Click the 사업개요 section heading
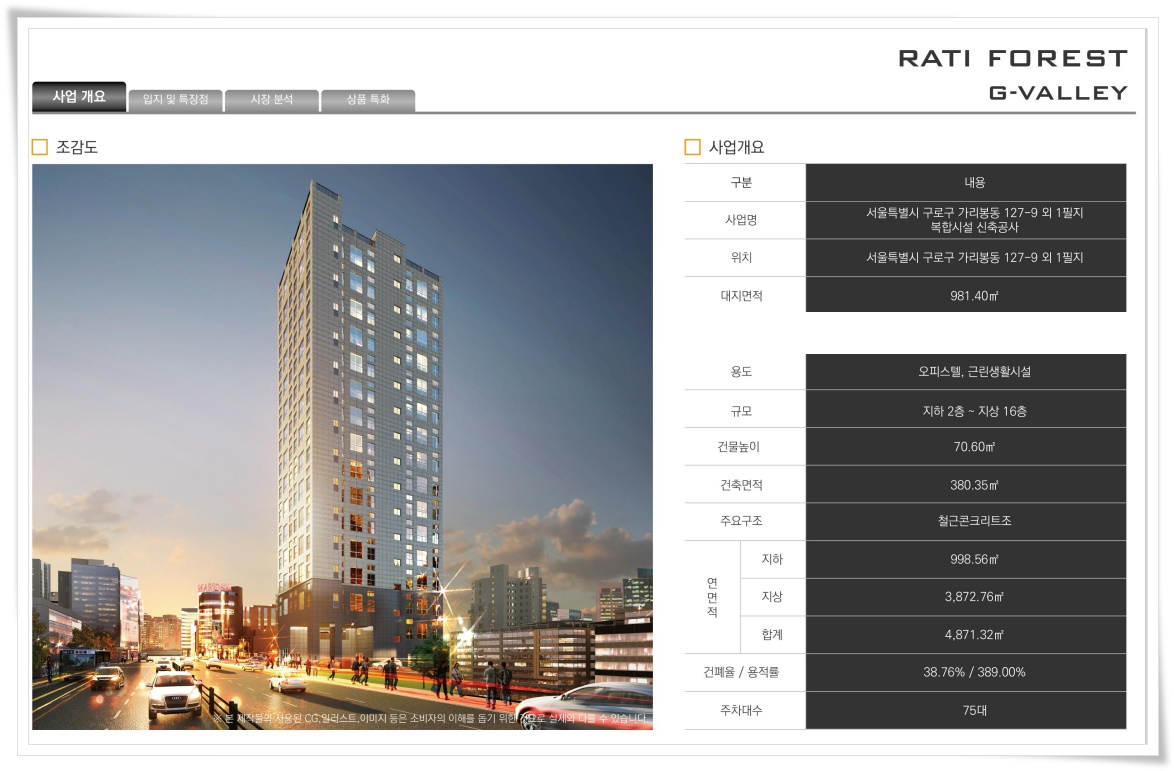1174x771 pixels. pyautogui.click(x=736, y=147)
